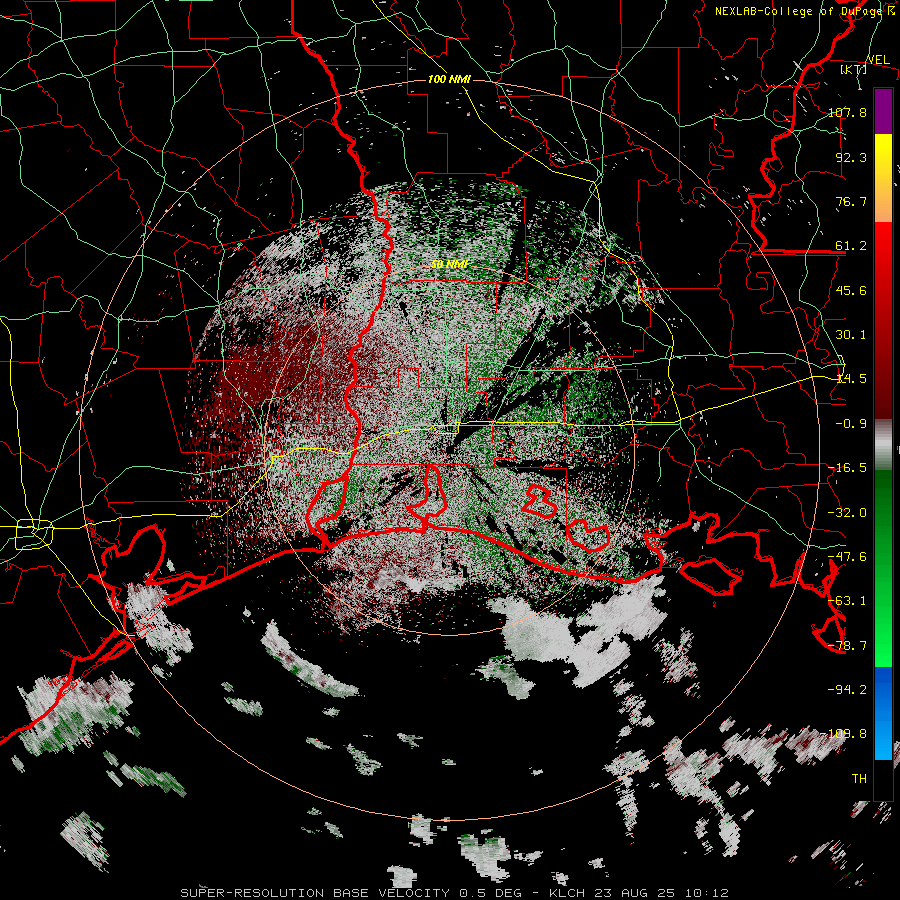Click the -16.5 velocity scale value
Viewport: 900px width, 900px height.
pyautogui.click(x=847, y=468)
